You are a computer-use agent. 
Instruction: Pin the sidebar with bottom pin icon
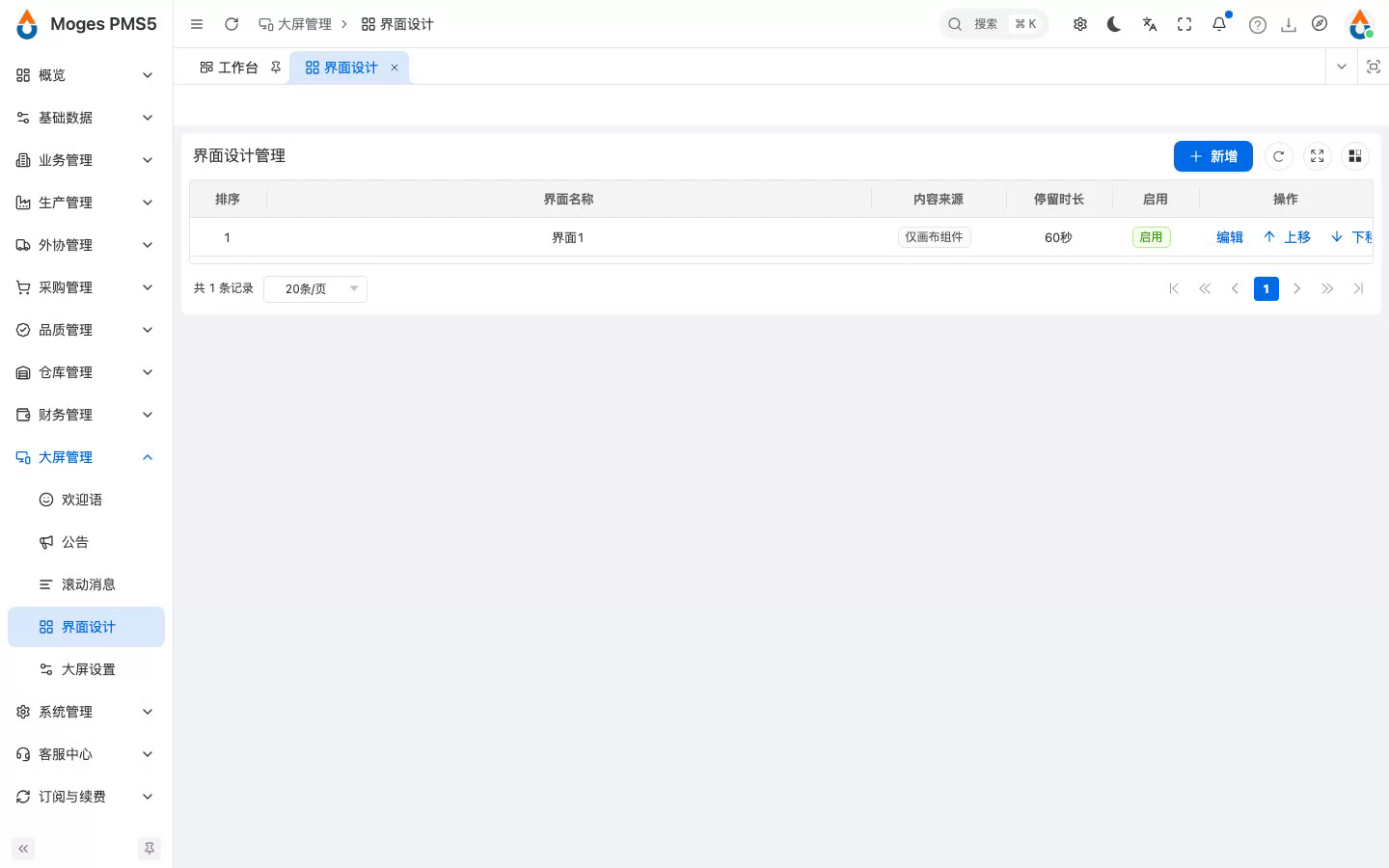(x=150, y=849)
